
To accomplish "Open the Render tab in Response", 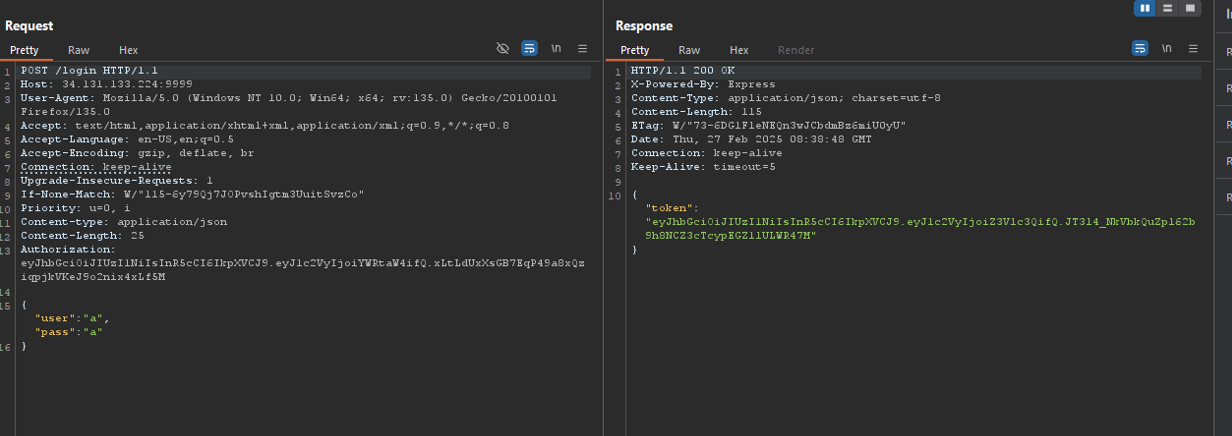I will coord(796,50).
